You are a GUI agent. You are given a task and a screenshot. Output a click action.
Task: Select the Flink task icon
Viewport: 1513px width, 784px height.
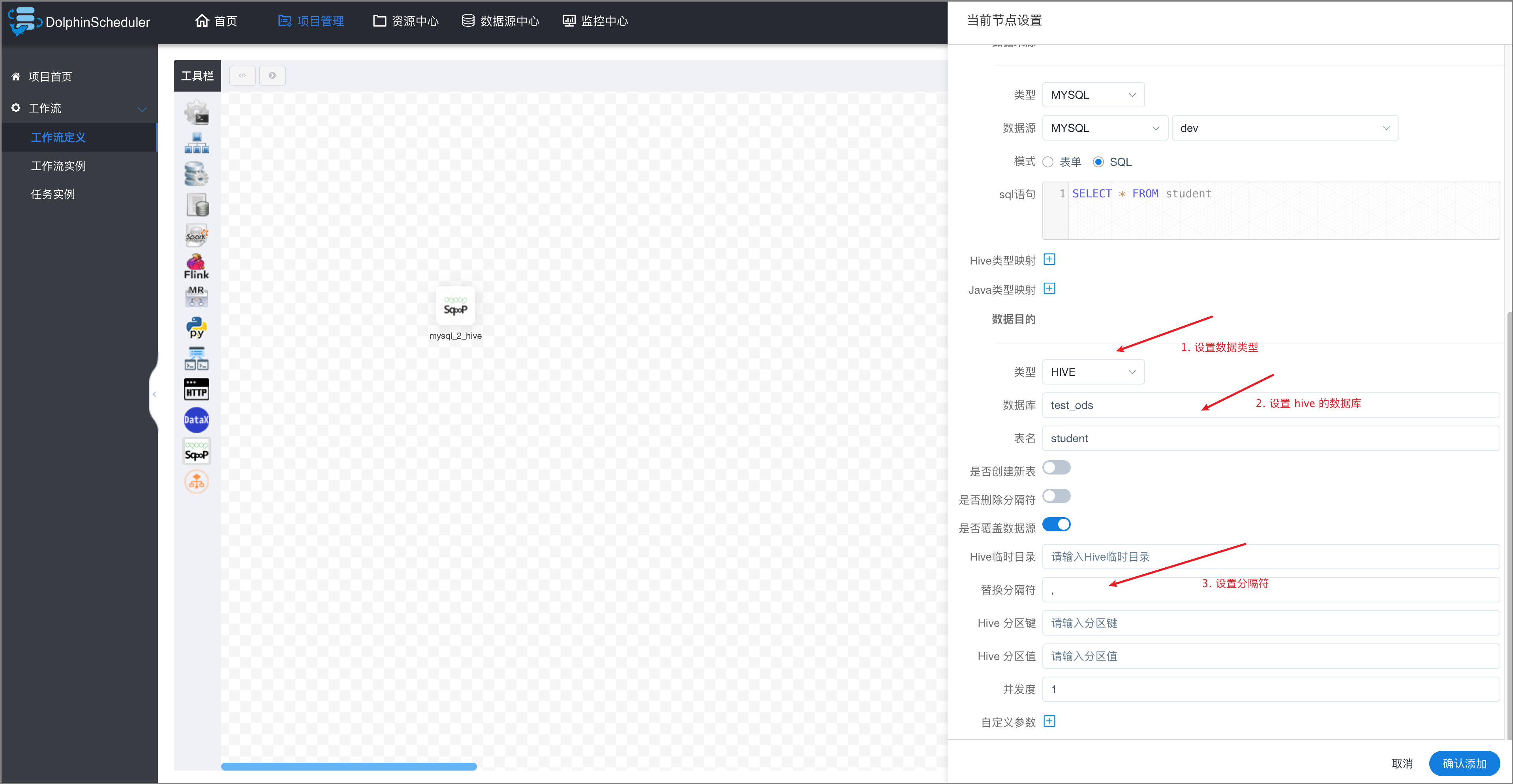point(197,266)
